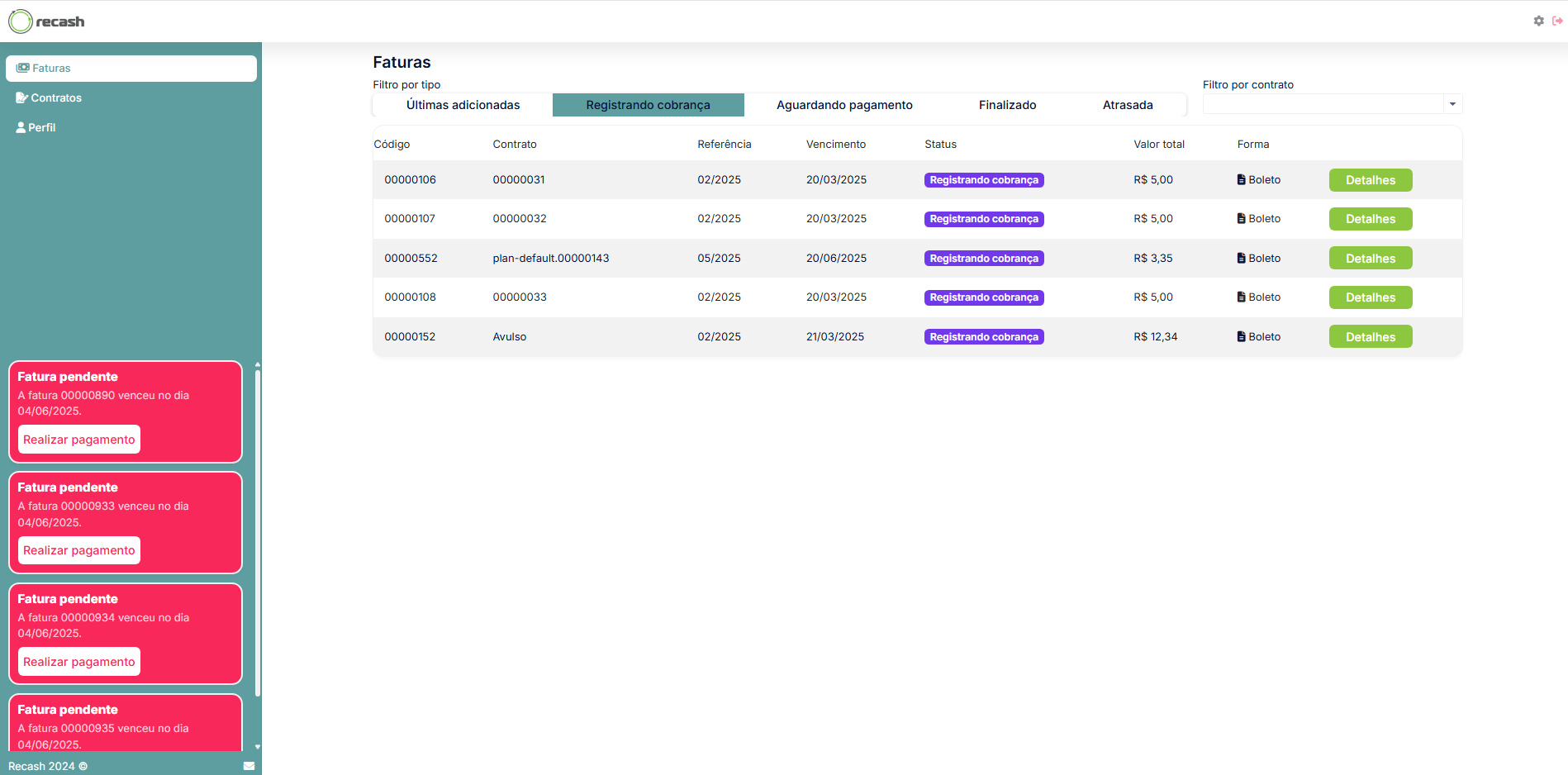The image size is (1568, 775).
Task: Click the Contratos edit icon in sidebar
Action: point(22,97)
